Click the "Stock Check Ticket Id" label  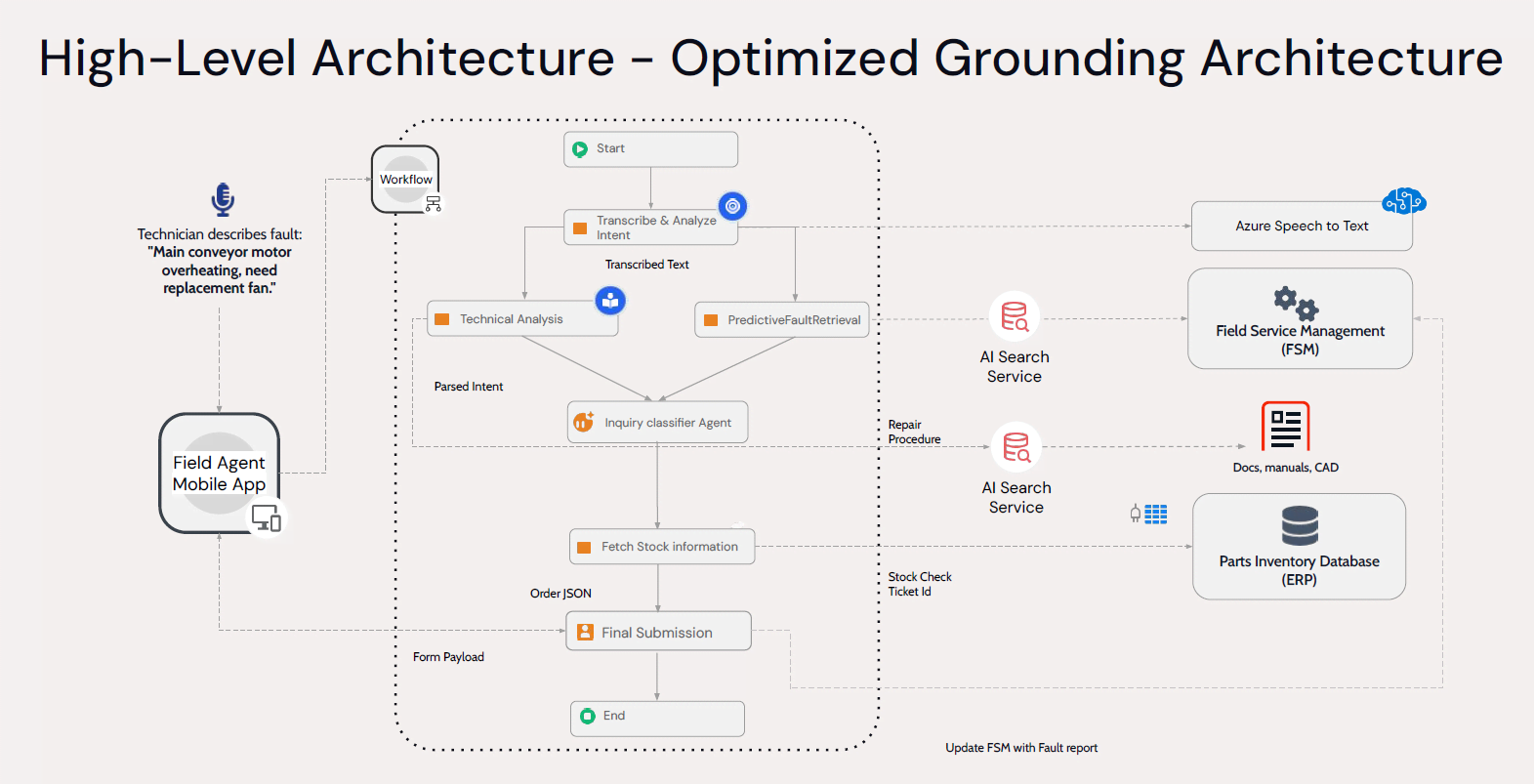(x=920, y=584)
